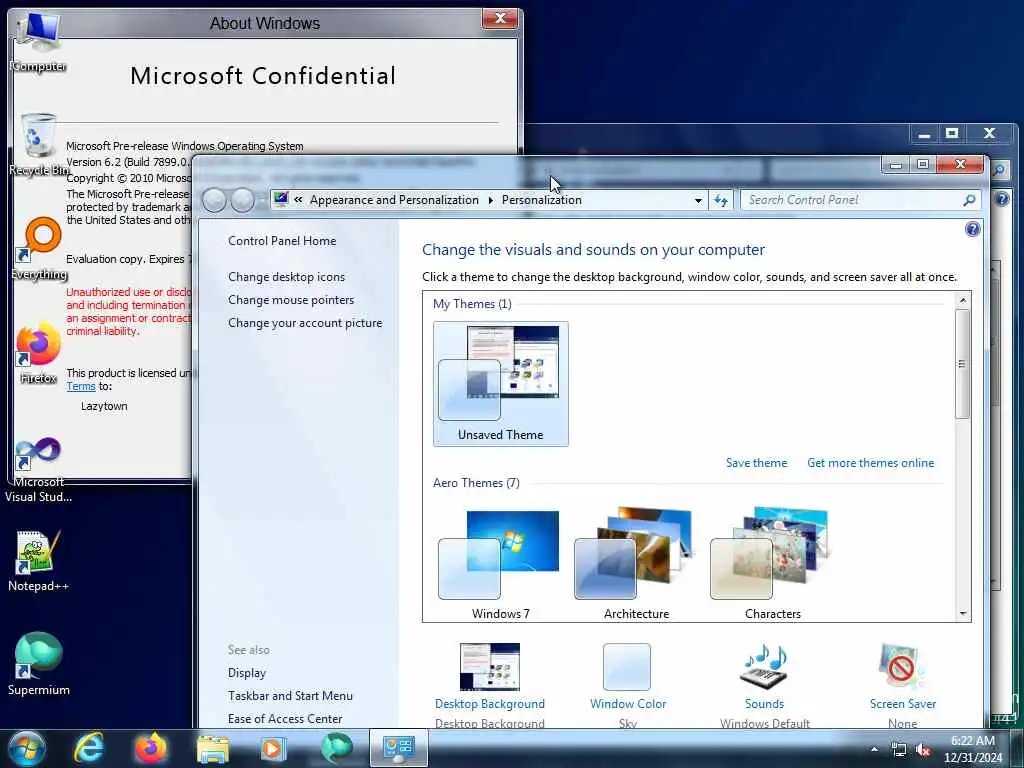Click Get more themes online
The image size is (1024, 768).
click(871, 463)
